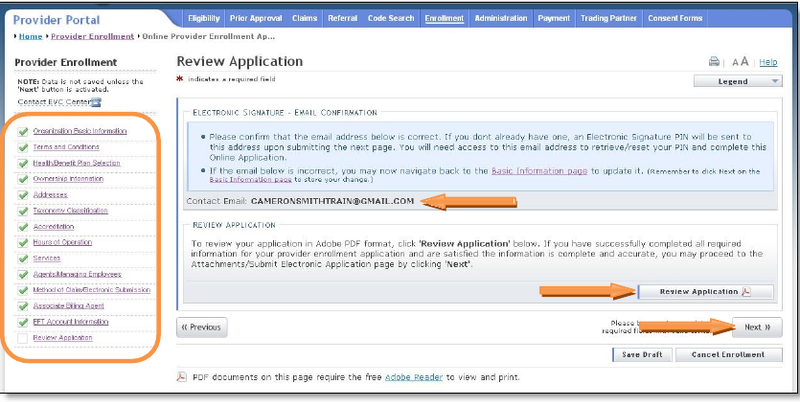The image size is (800, 402).
Task: Open Associate Billing Agent step
Action: tap(68, 306)
